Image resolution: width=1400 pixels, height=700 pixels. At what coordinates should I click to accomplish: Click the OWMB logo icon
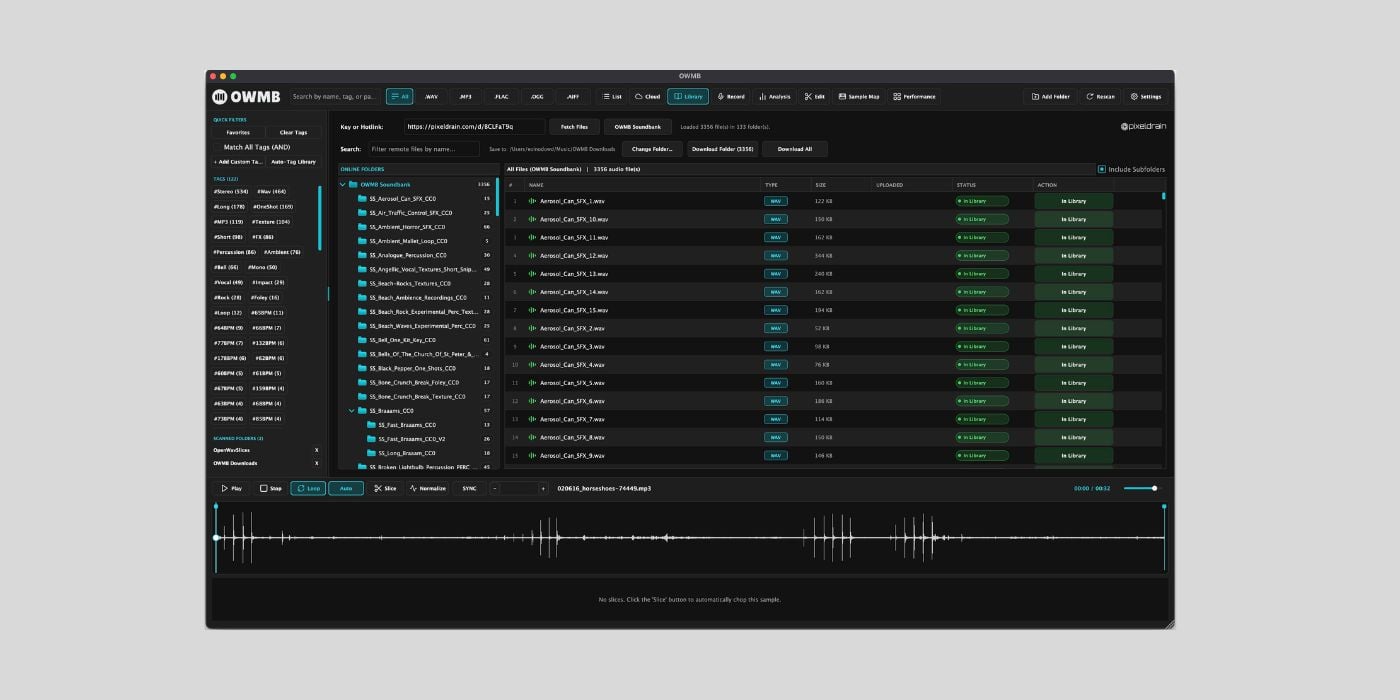click(220, 97)
